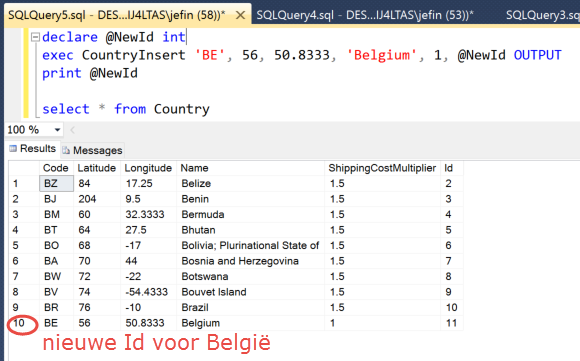Open the 100 % zoom dropdown
This screenshot has width=580, height=361.
pos(57,130)
